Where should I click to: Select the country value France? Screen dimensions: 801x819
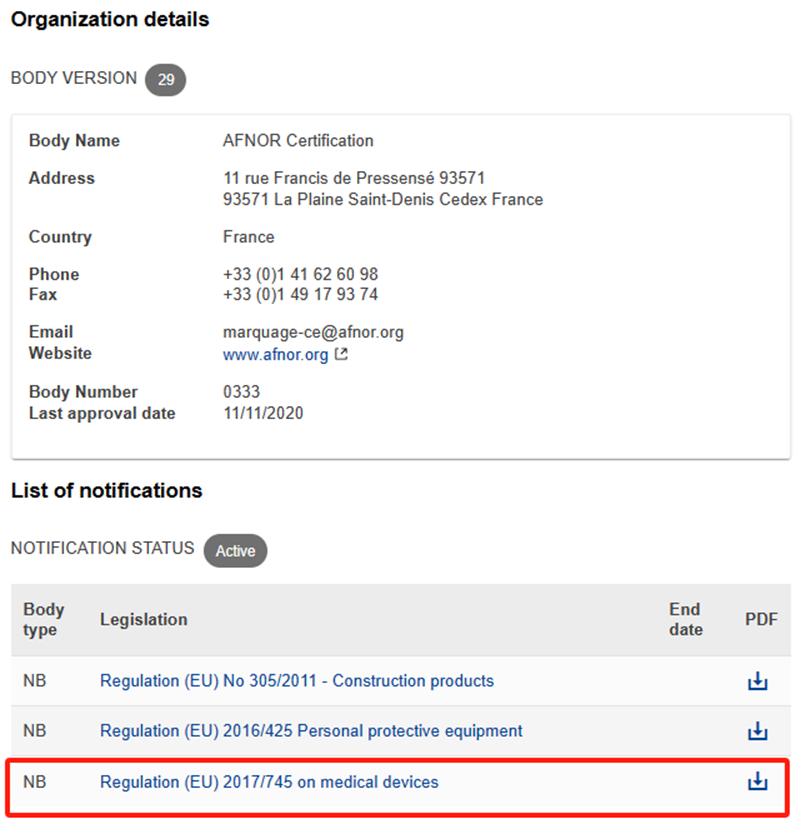pos(249,237)
